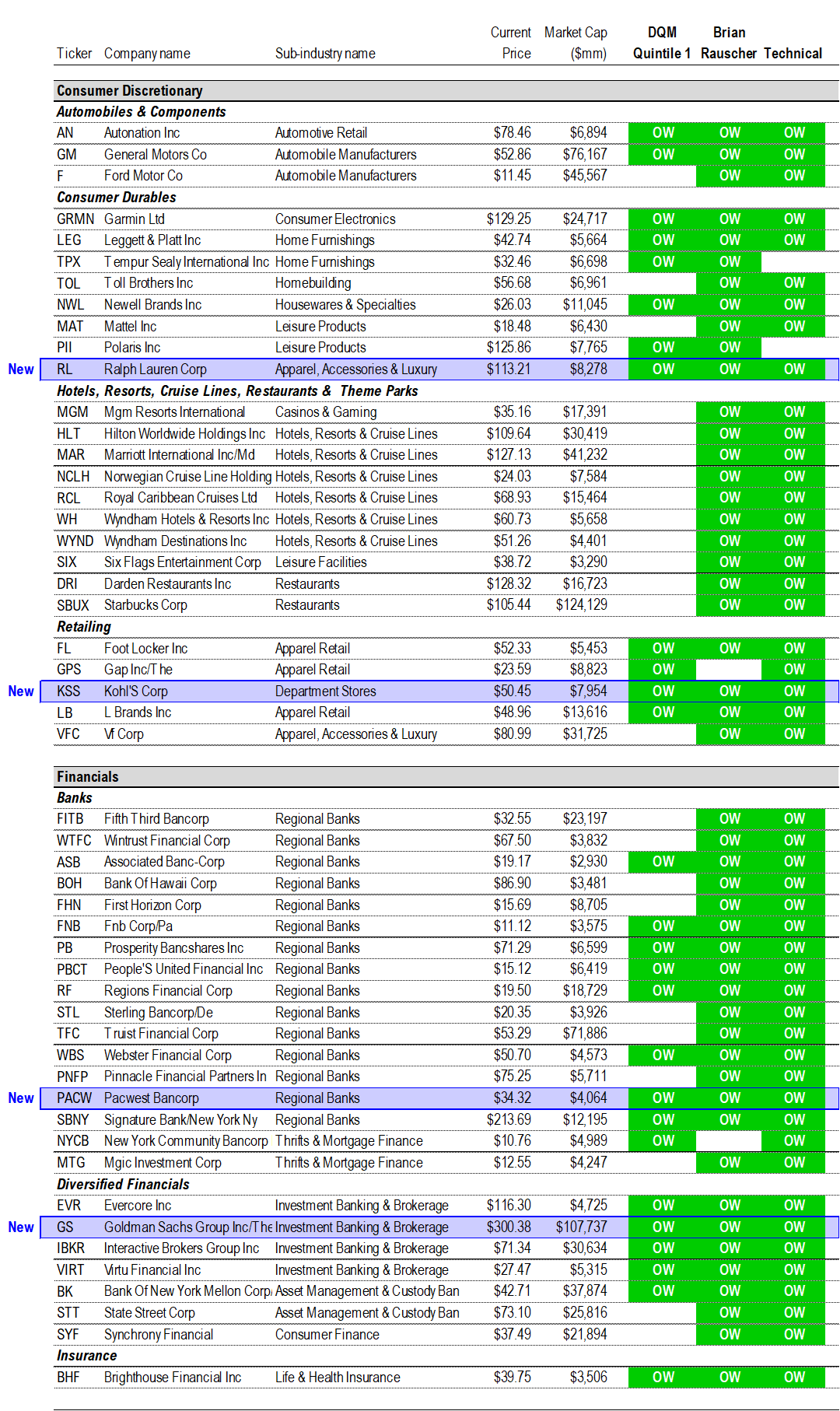Select the "Consumer Durables" group heading
The height and width of the screenshot is (1411, 840).
117,198
